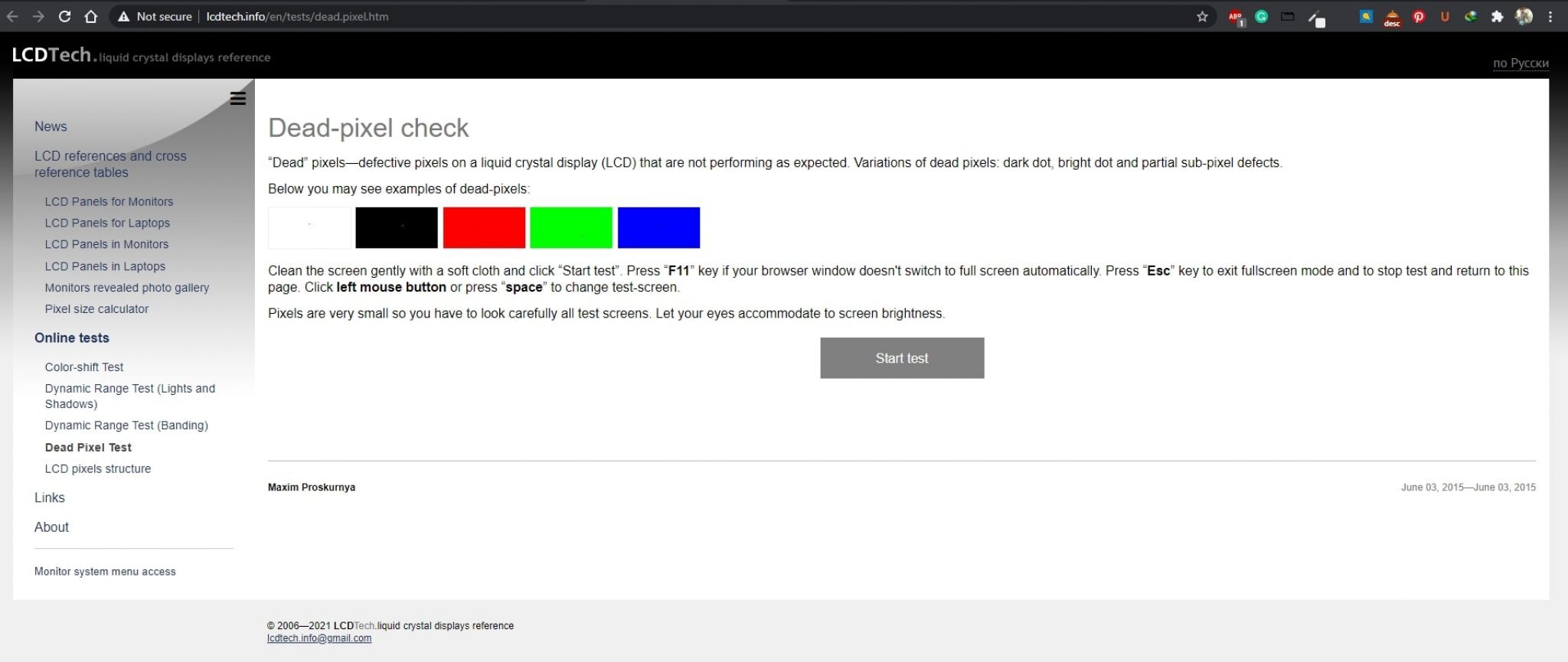Click the blue dead-pixel example swatch
This screenshot has width=1568, height=662.
click(x=658, y=227)
